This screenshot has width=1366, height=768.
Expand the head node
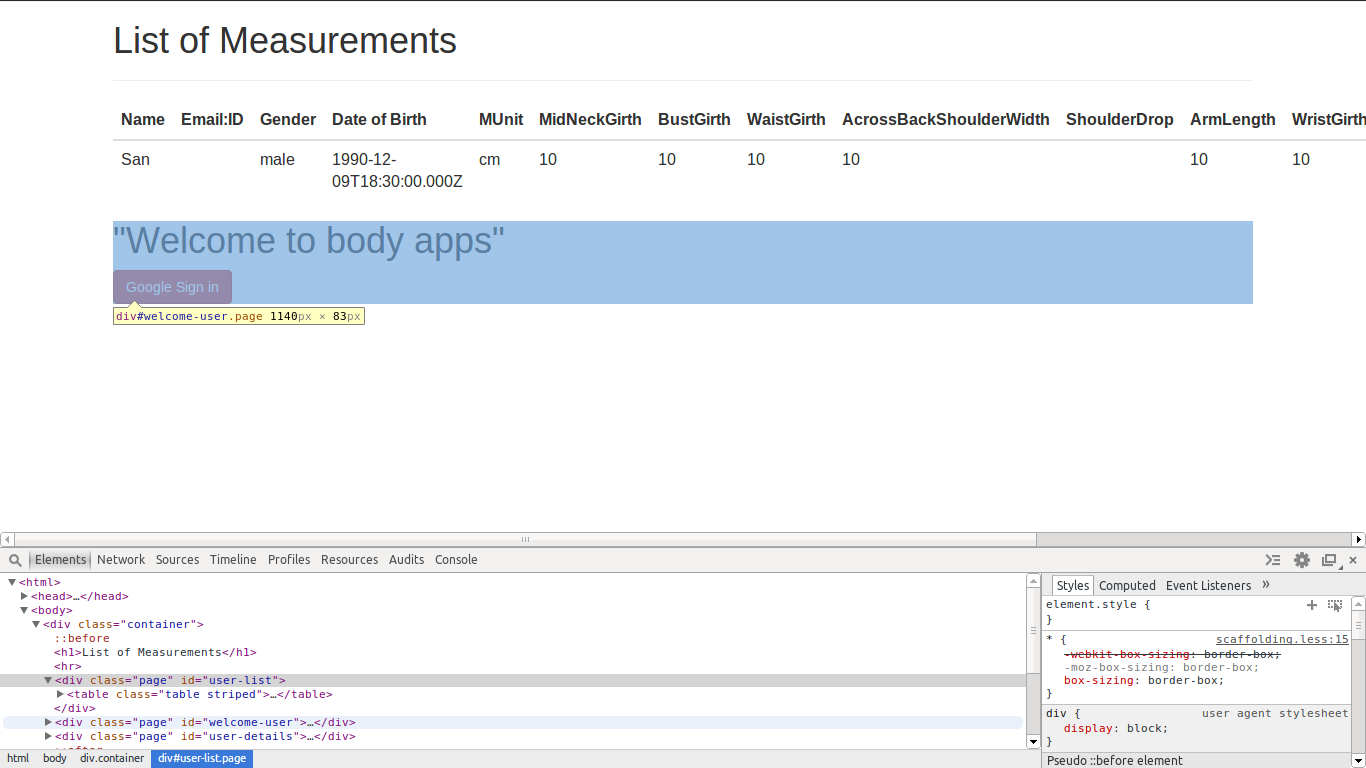pos(24,596)
